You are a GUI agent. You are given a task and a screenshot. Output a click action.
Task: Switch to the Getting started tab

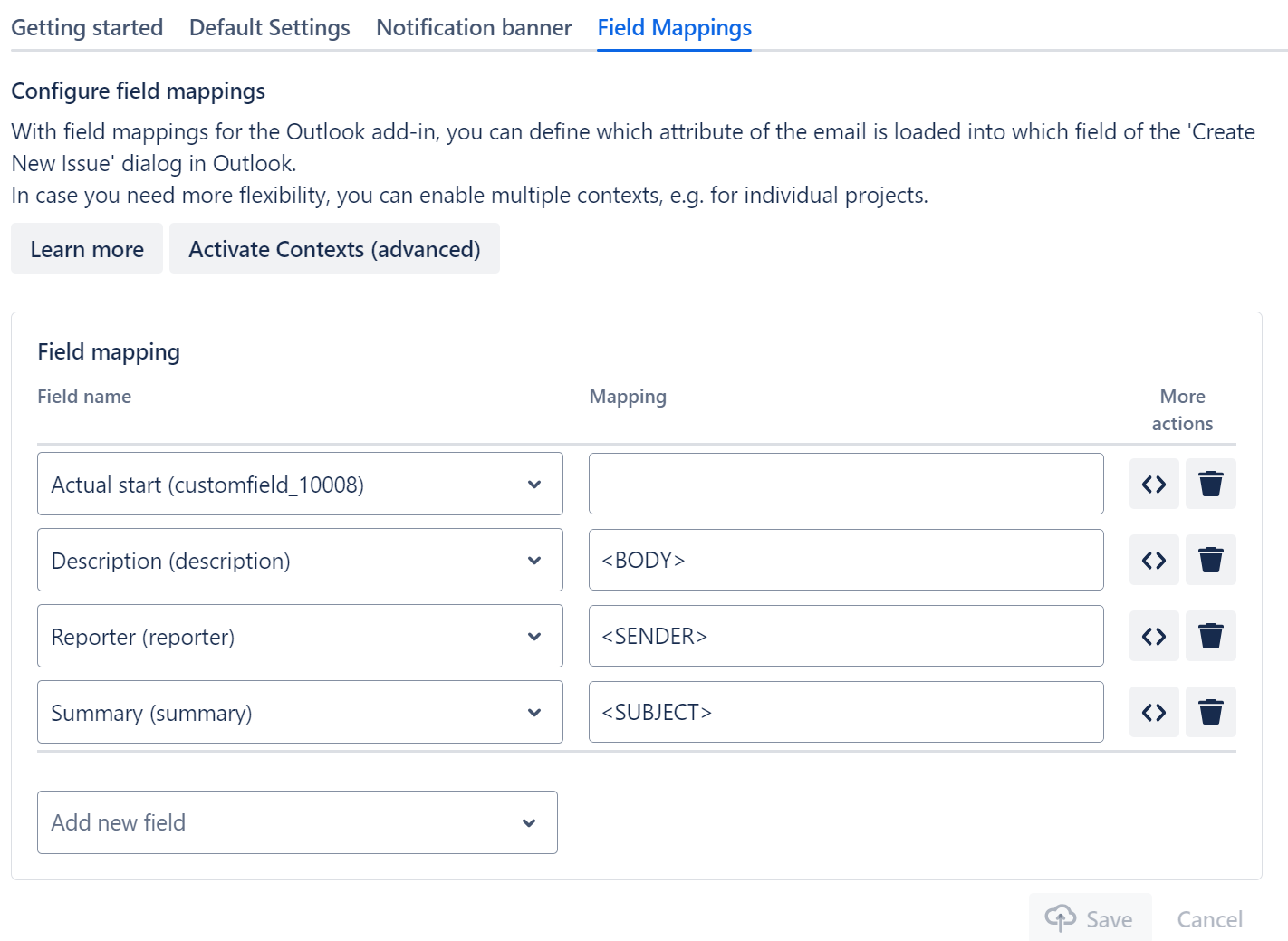point(87,28)
